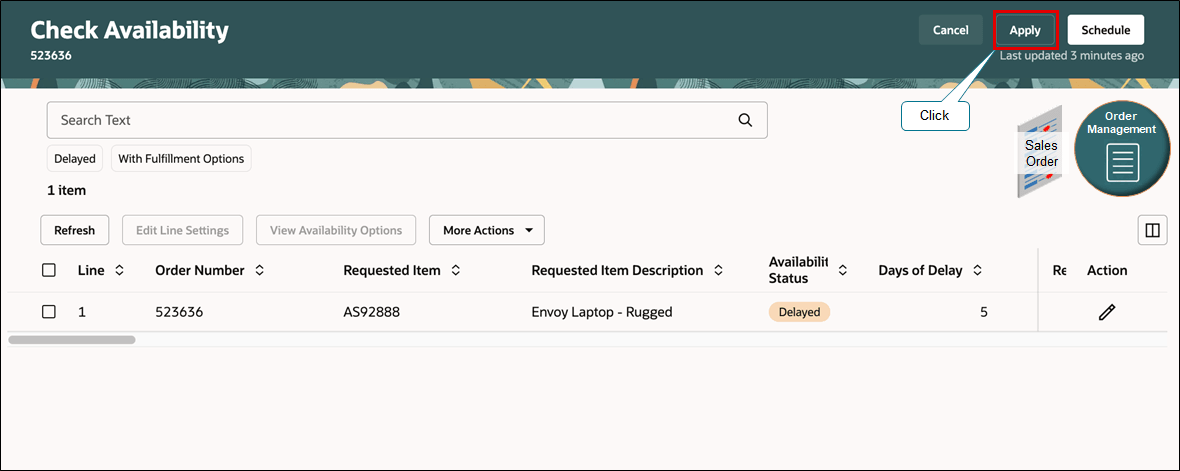Click the horizontal table scrollbar
The image size is (1180, 471).
[x=72, y=340]
